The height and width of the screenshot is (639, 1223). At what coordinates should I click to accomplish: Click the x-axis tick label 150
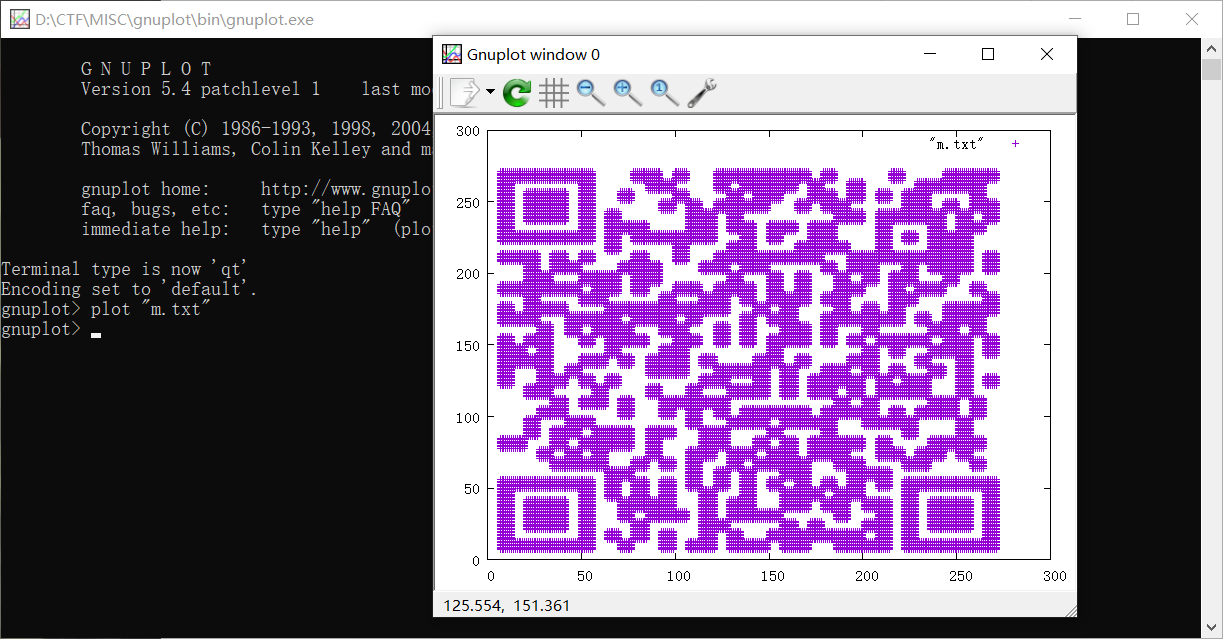(772, 576)
